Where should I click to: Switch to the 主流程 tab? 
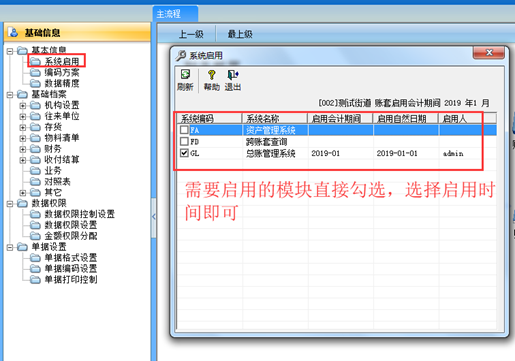(175, 14)
